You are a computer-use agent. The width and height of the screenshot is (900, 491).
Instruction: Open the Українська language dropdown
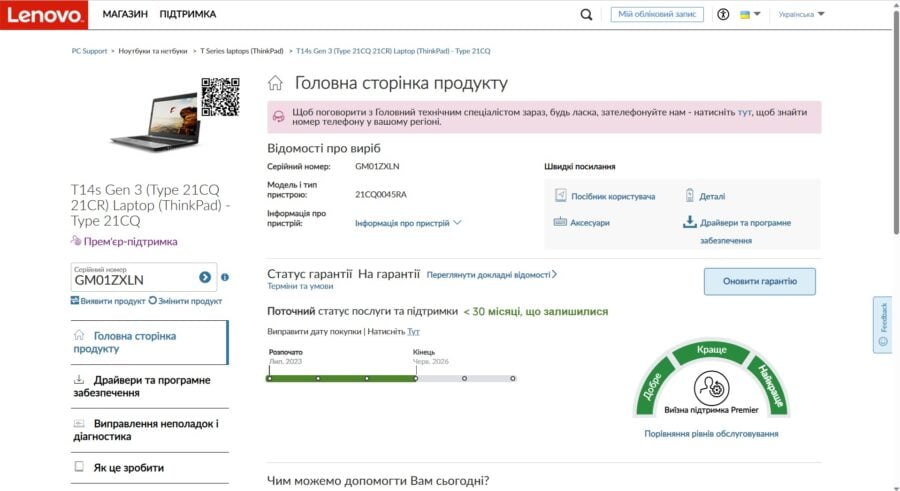click(x=801, y=14)
